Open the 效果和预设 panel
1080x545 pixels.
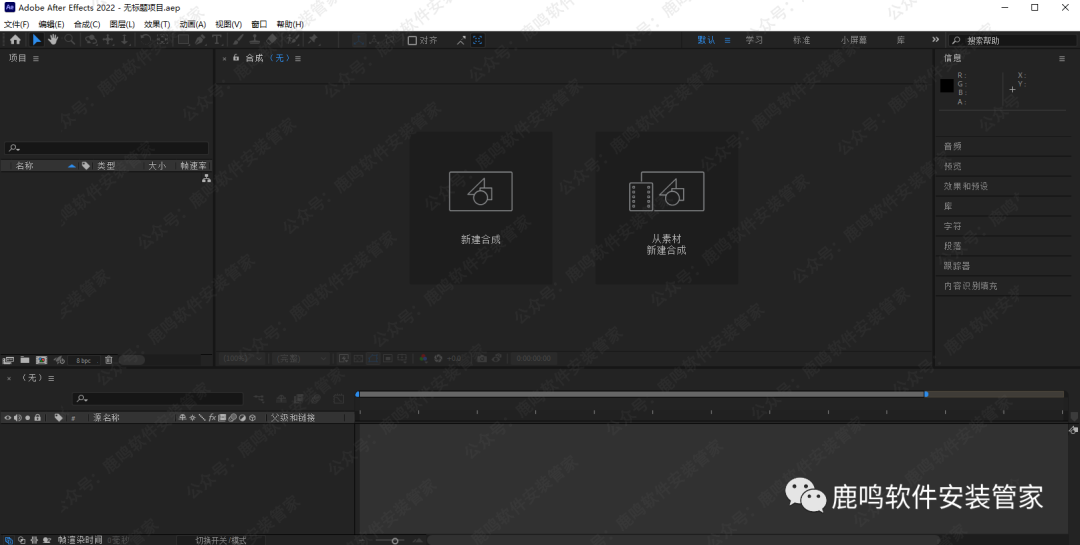(966, 186)
